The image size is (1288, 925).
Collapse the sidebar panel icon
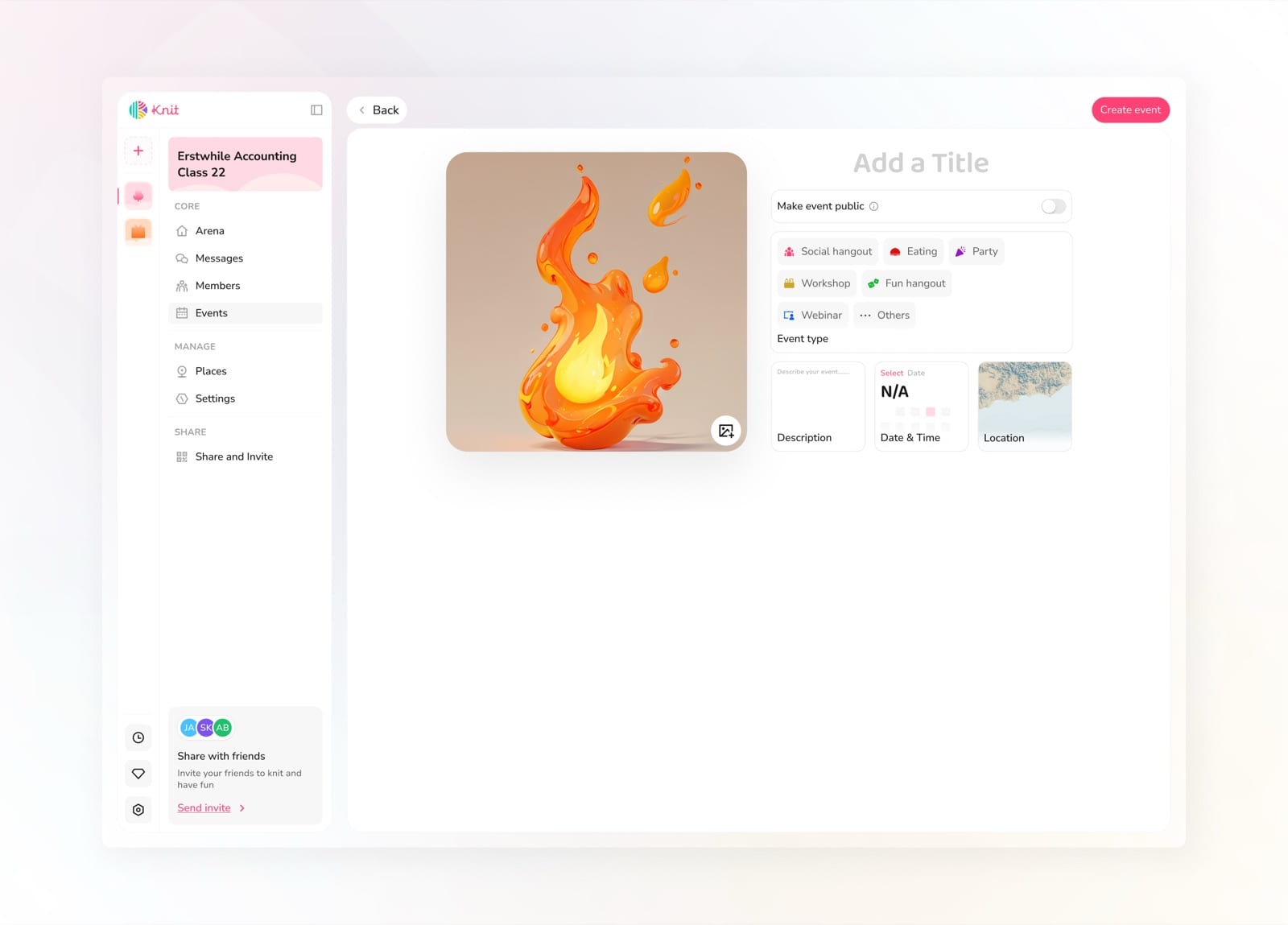pyautogui.click(x=316, y=110)
